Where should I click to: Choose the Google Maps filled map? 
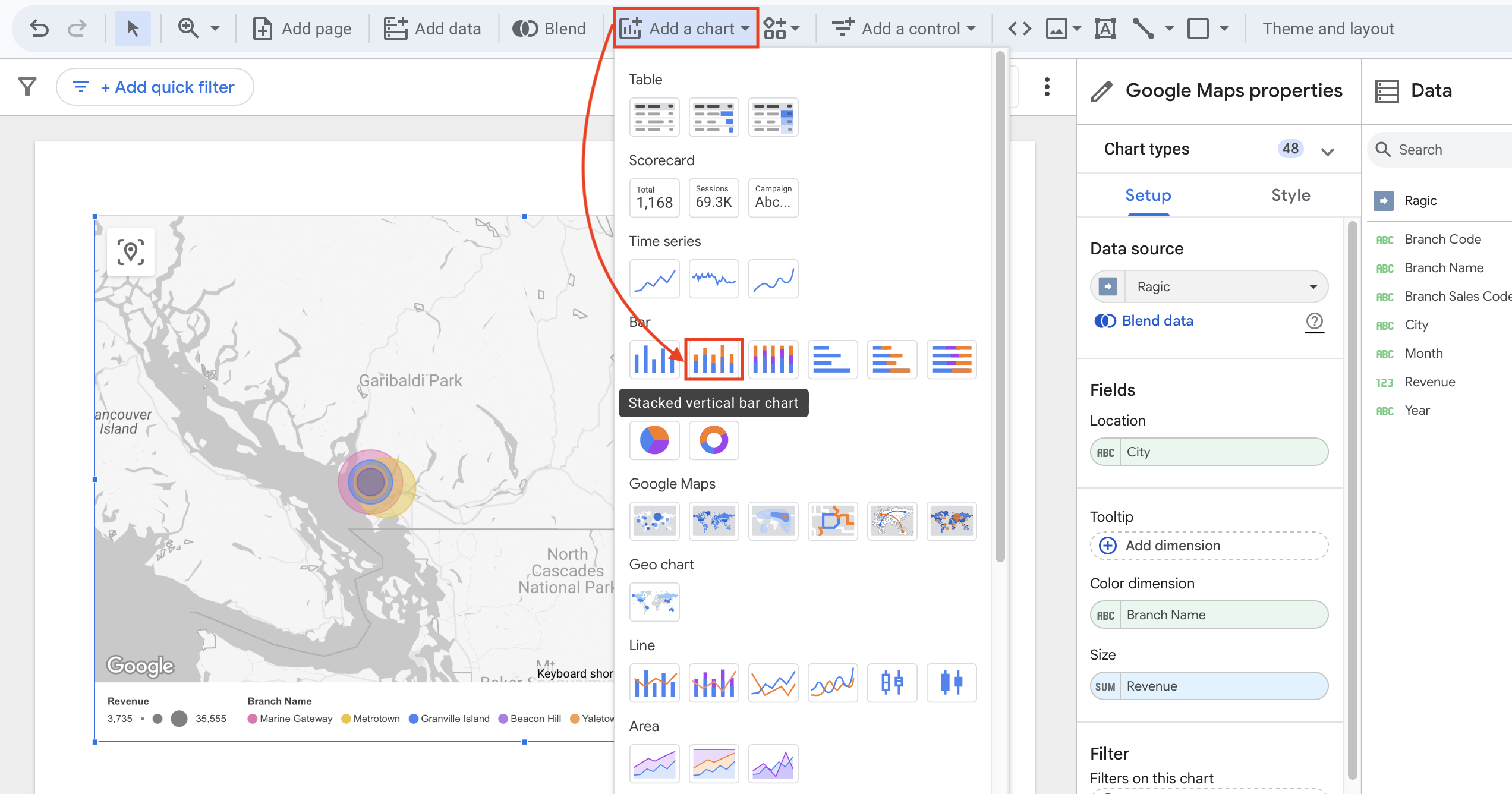pos(714,521)
